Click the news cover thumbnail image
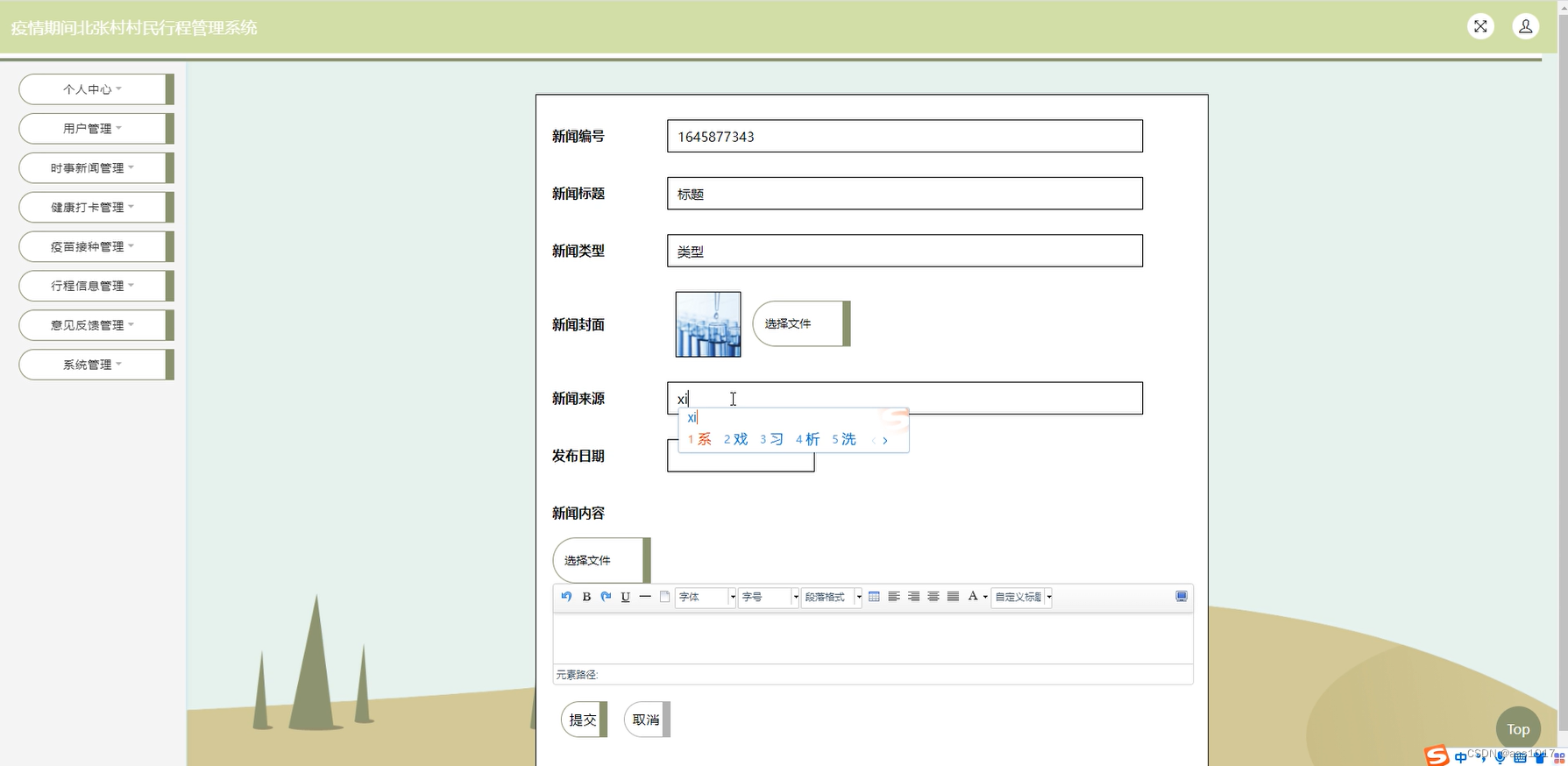 (708, 324)
